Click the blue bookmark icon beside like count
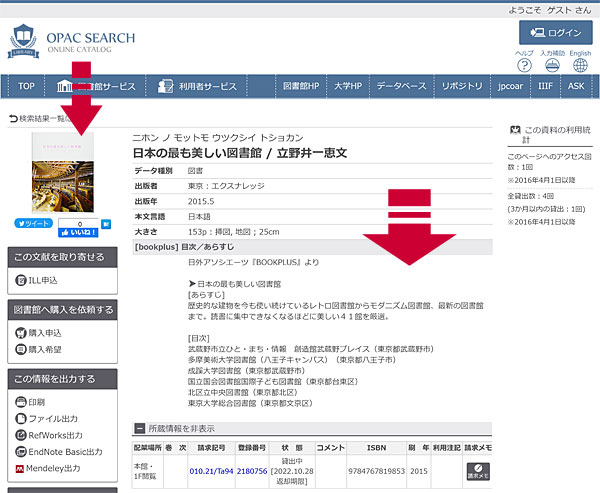Viewport: 600px width, 493px height. pos(106,224)
